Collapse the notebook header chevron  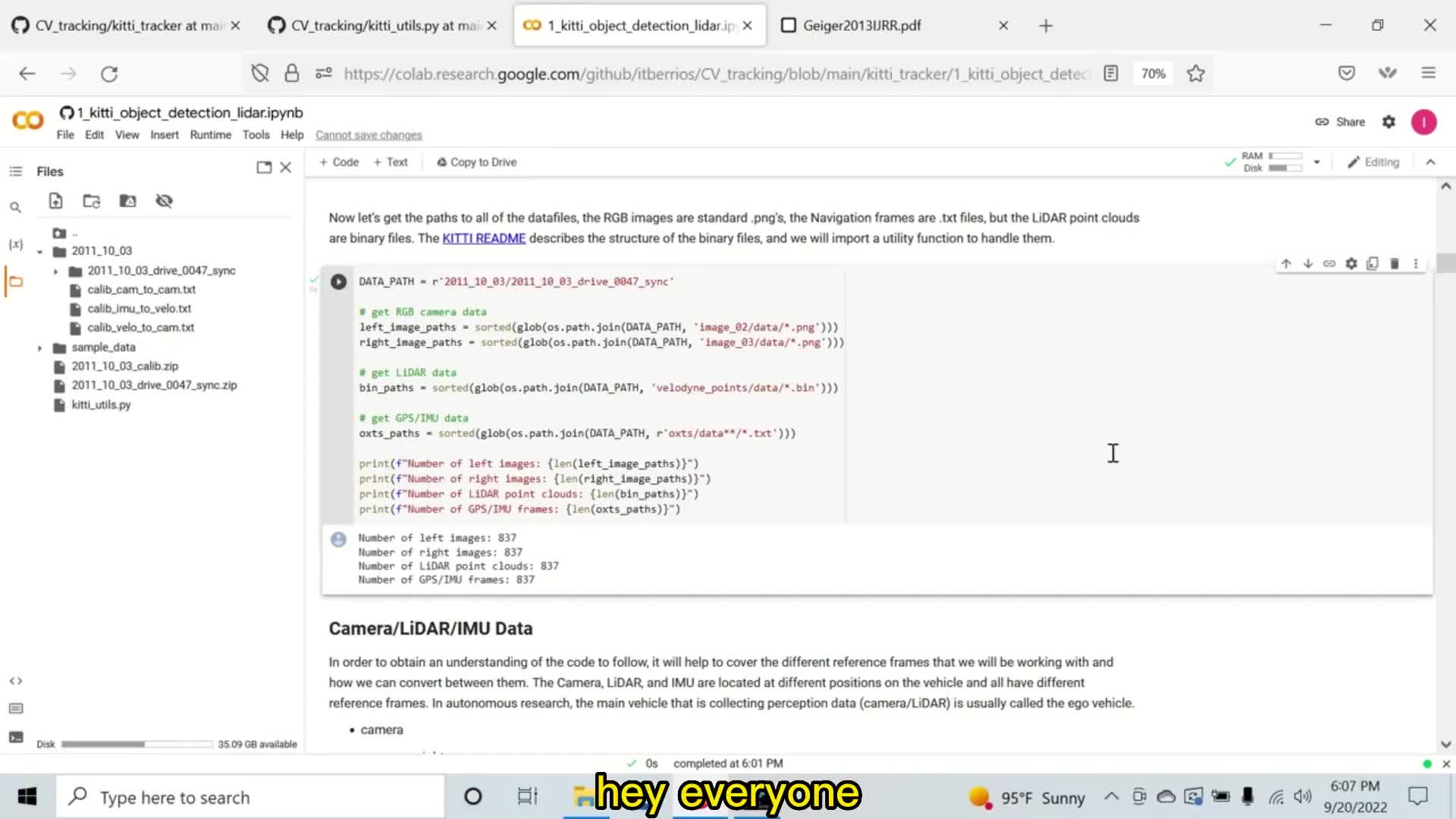pyautogui.click(x=1430, y=162)
